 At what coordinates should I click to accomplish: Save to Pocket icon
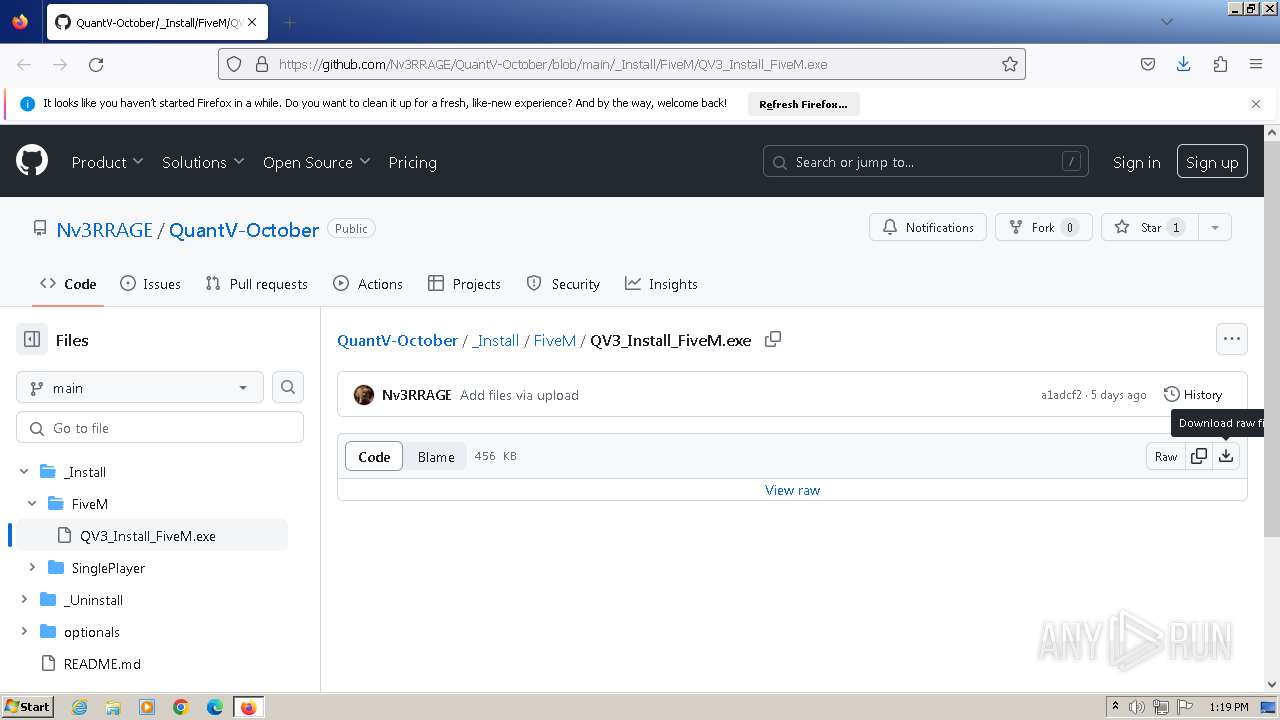pyautogui.click(x=1148, y=64)
